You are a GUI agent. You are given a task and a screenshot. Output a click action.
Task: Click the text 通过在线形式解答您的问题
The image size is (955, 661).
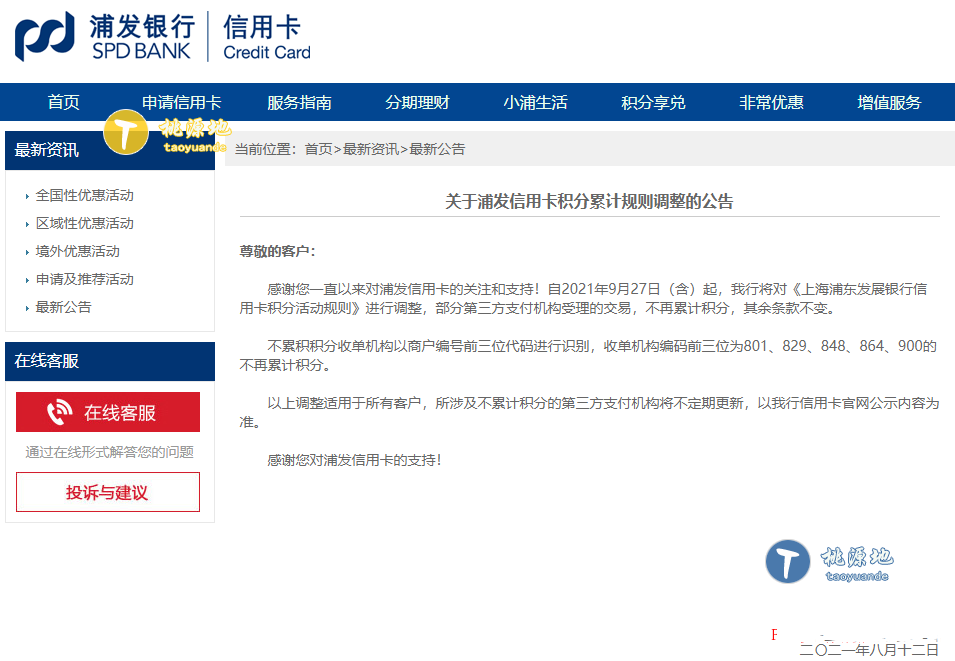point(110,452)
